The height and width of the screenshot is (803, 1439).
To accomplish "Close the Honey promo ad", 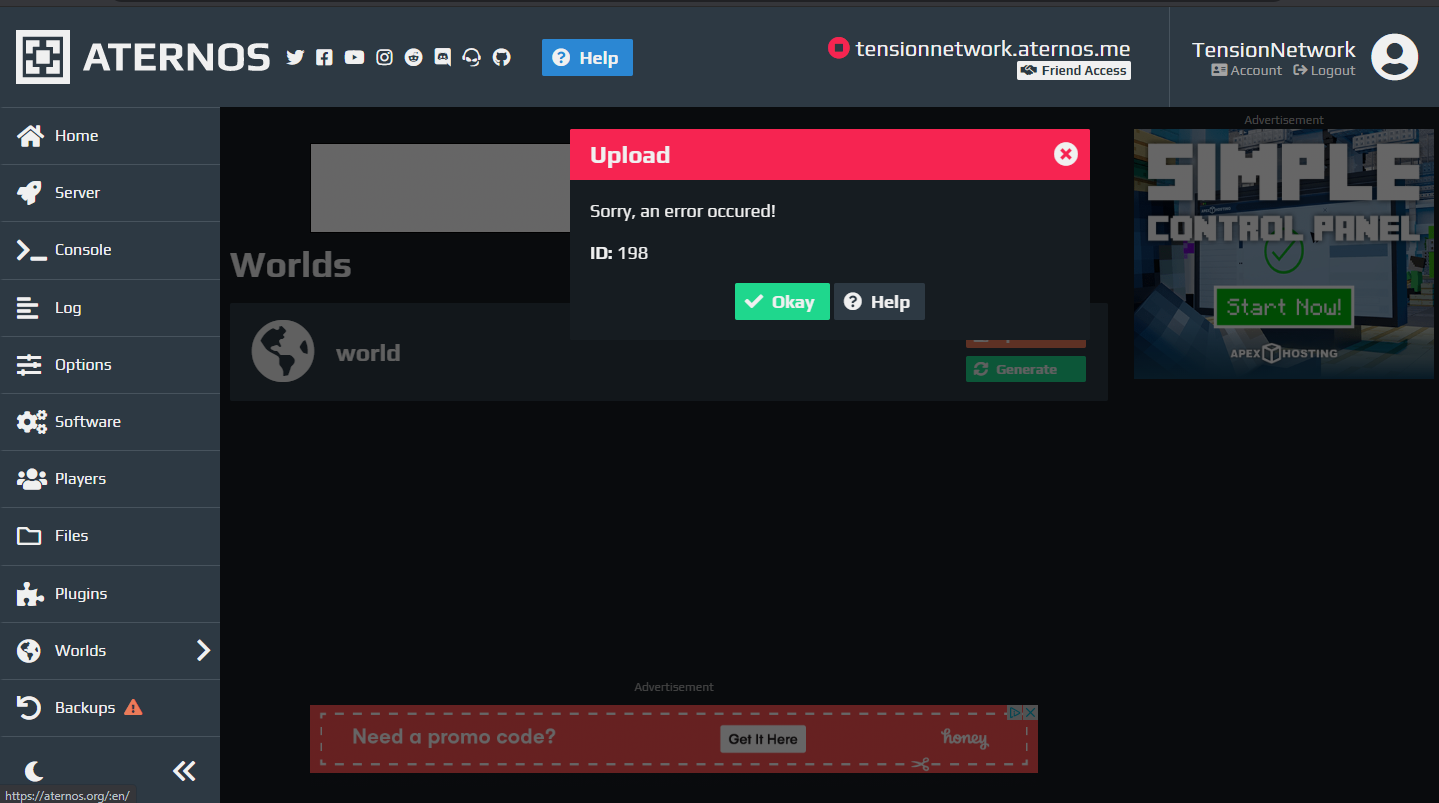I will (x=1031, y=712).
